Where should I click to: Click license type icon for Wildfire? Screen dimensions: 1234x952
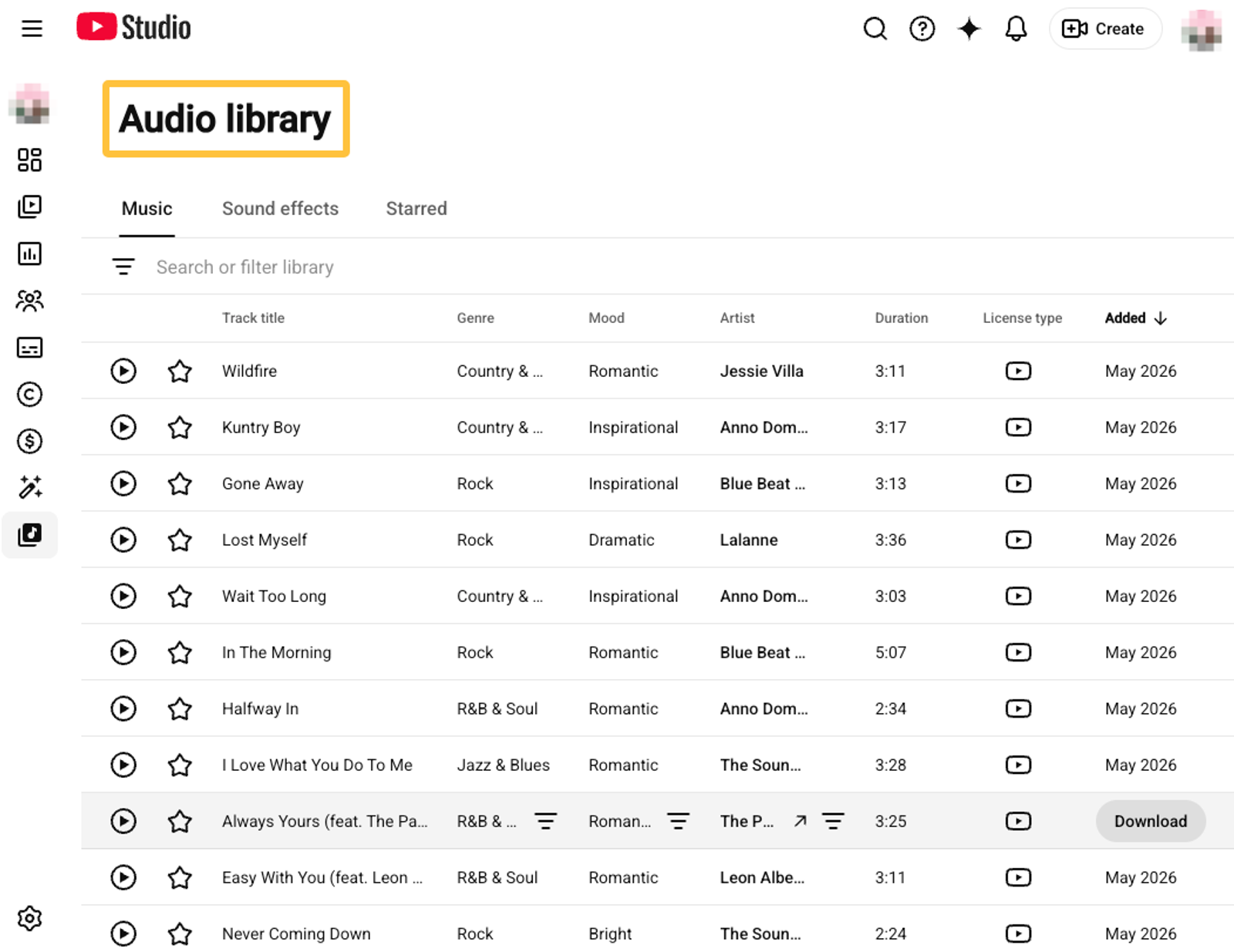(x=1018, y=371)
